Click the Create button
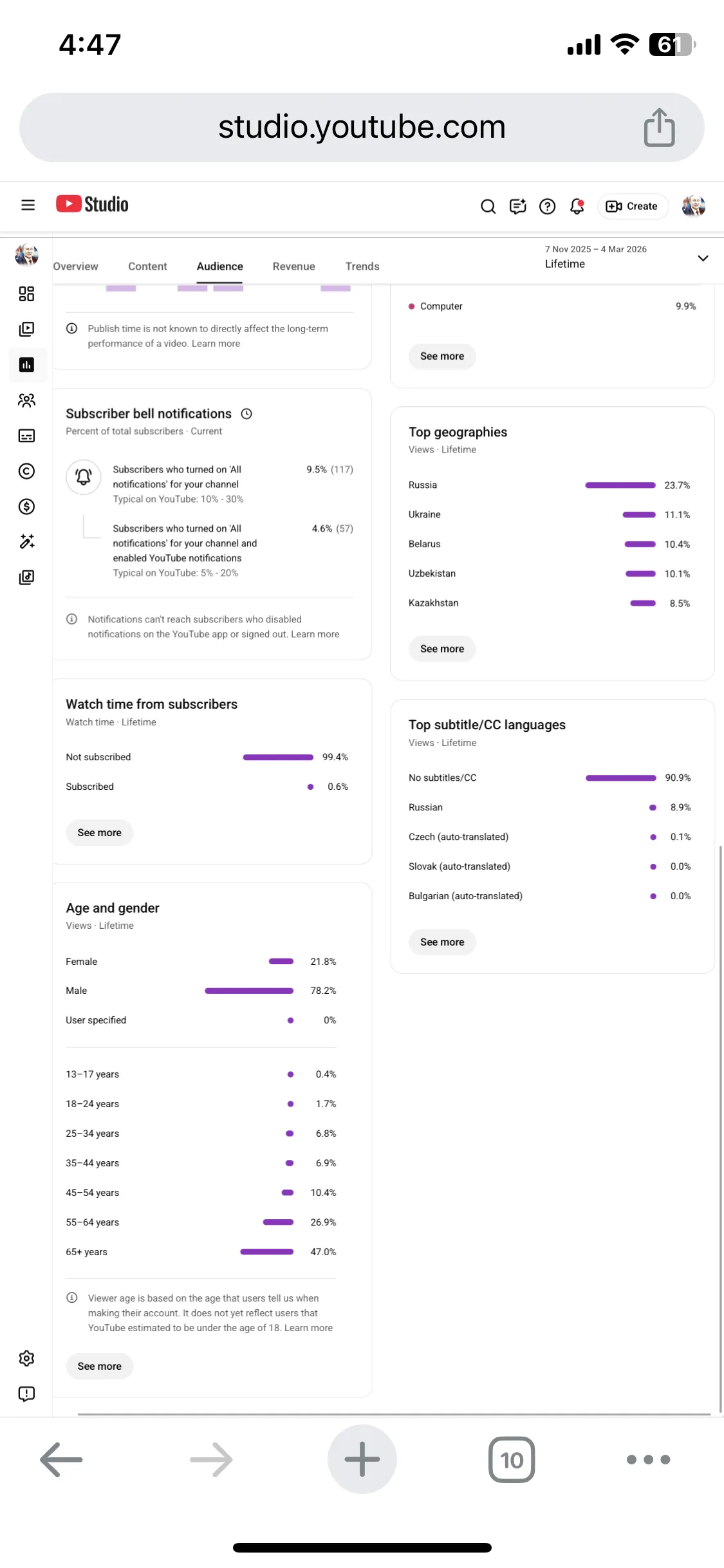 pyautogui.click(x=633, y=206)
